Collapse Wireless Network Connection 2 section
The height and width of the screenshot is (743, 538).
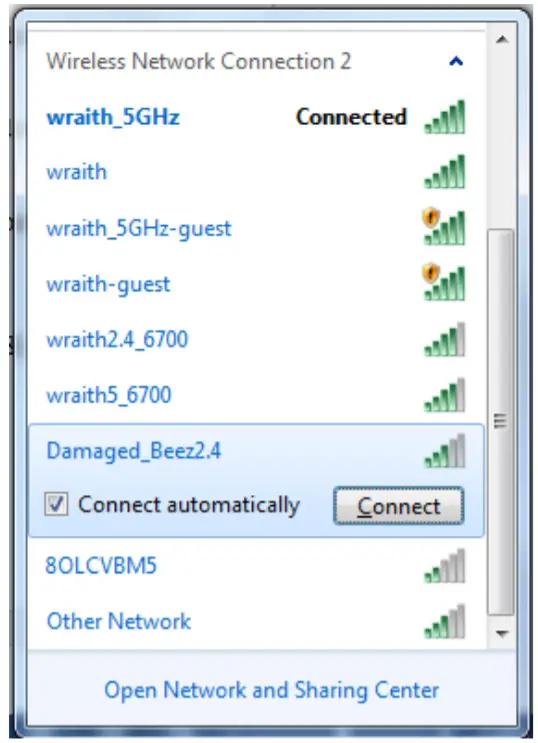click(x=456, y=61)
